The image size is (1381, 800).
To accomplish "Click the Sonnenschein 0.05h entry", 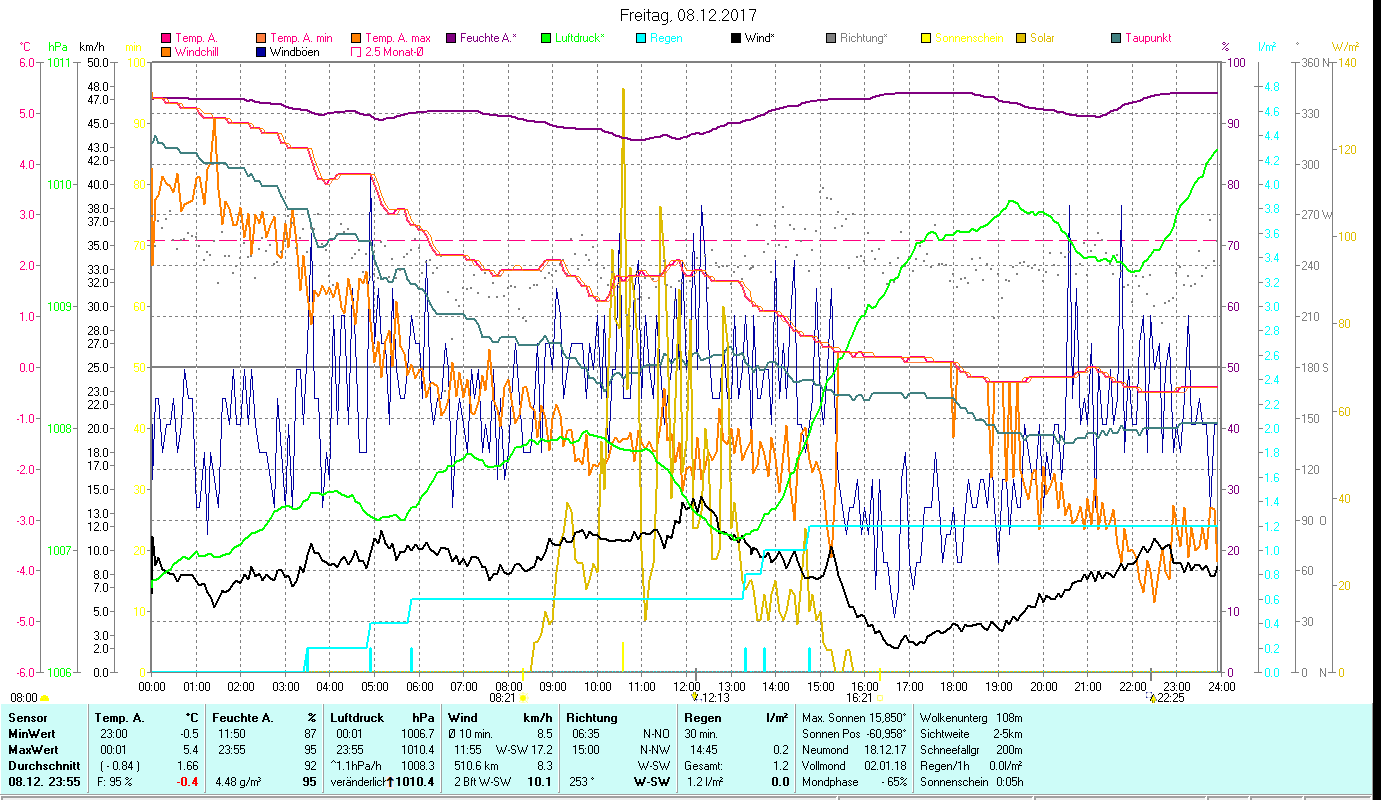I will pos(971,782).
